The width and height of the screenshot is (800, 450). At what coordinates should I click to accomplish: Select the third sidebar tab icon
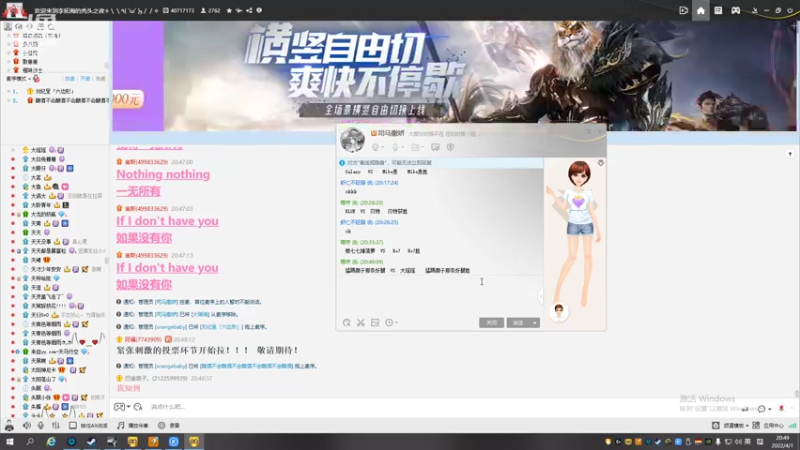(x=30, y=27)
